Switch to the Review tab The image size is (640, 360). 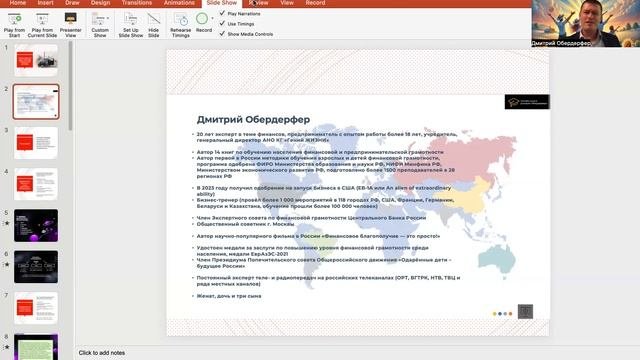[259, 3]
